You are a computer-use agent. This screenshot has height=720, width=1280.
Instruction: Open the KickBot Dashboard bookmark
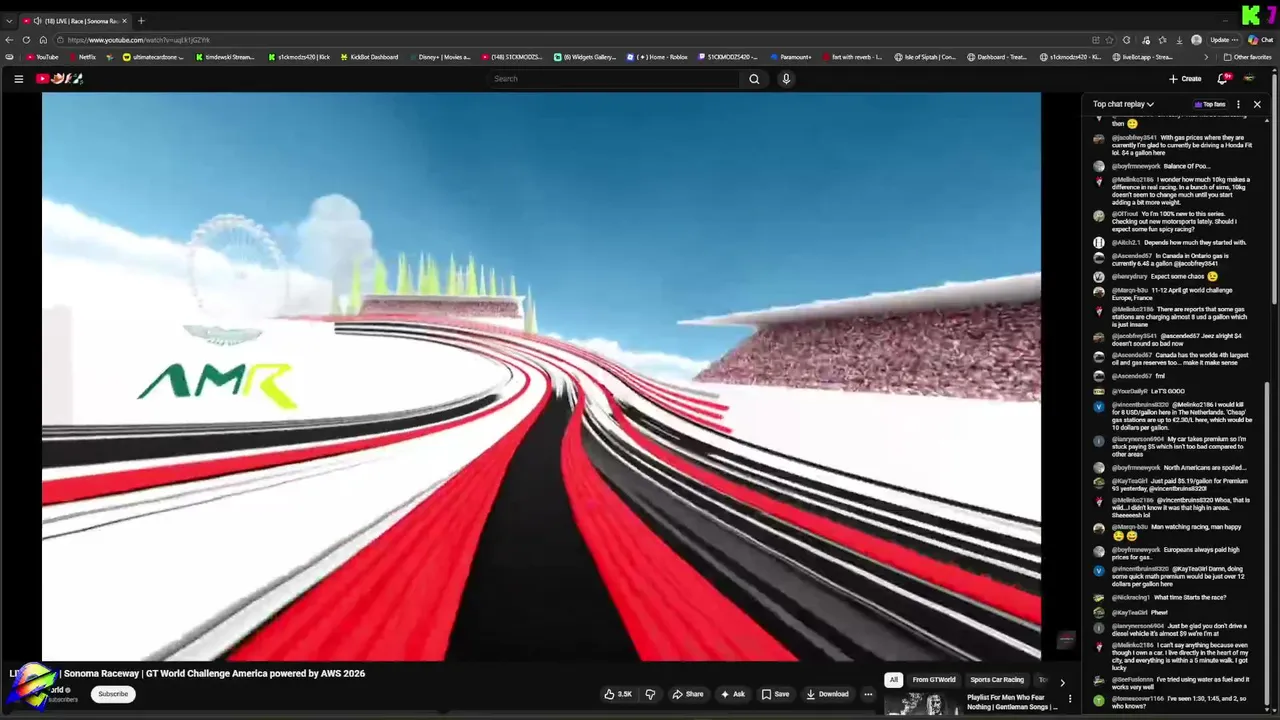pos(369,57)
